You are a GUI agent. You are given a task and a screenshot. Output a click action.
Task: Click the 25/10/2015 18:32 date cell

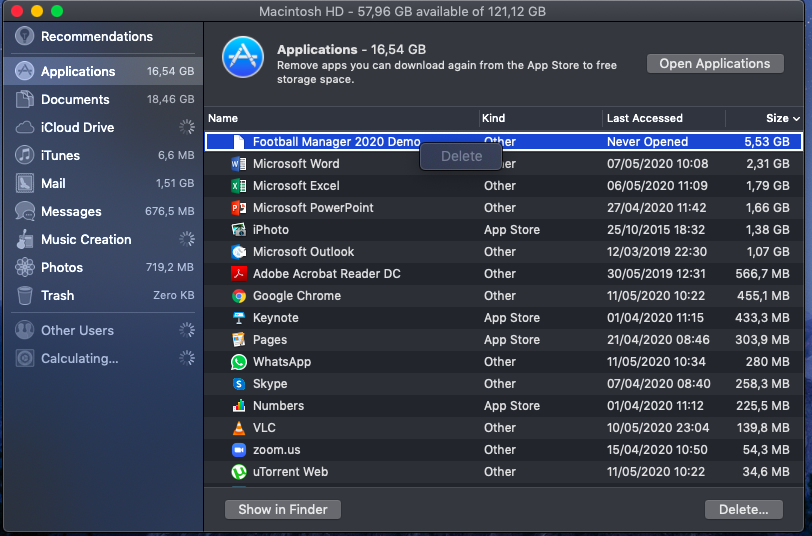pos(656,229)
